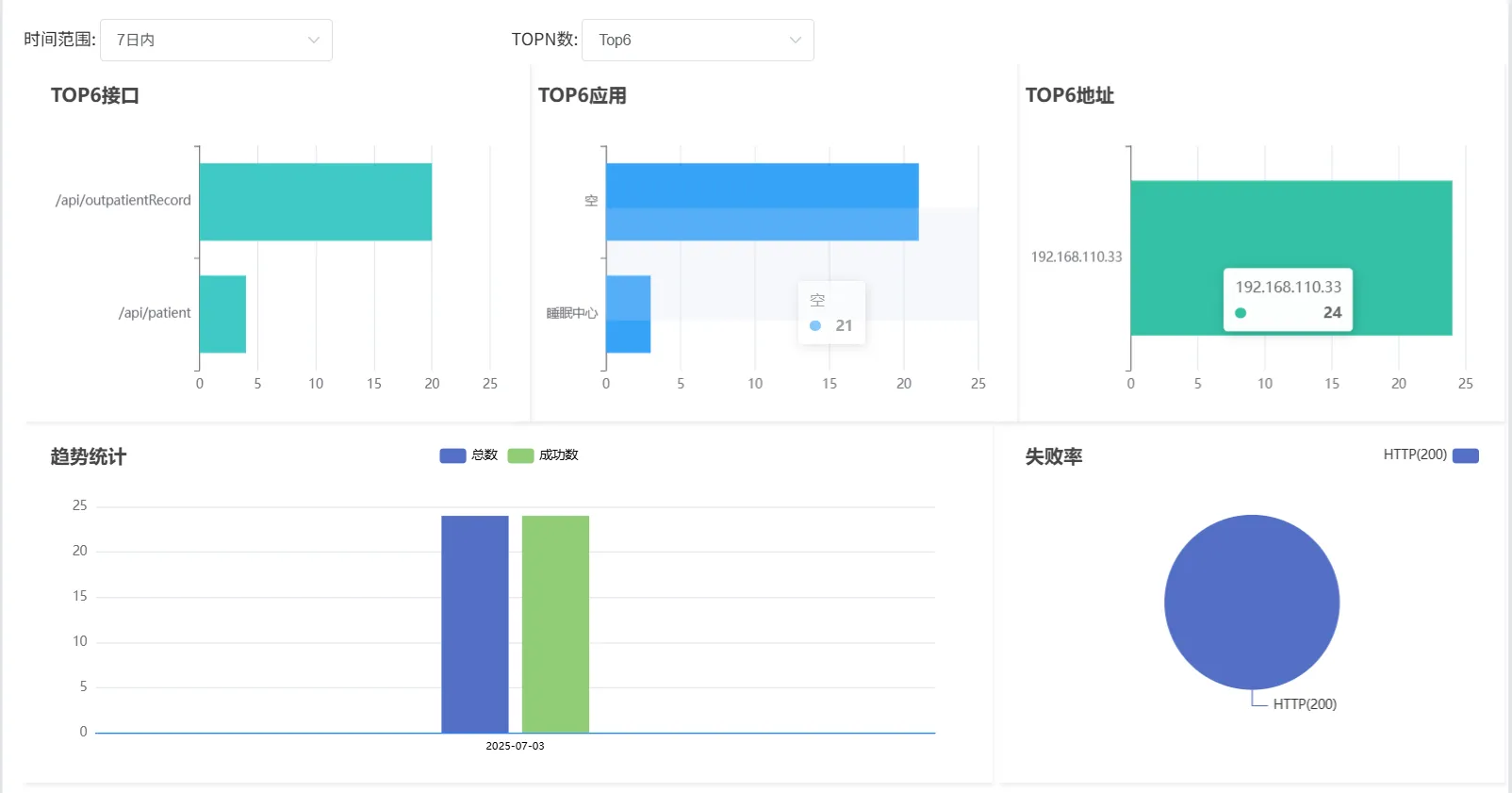This screenshot has height=793, width=1512.
Task: Click the 睡眠中心 bar in TOP6应用 chart
Action: click(x=628, y=314)
